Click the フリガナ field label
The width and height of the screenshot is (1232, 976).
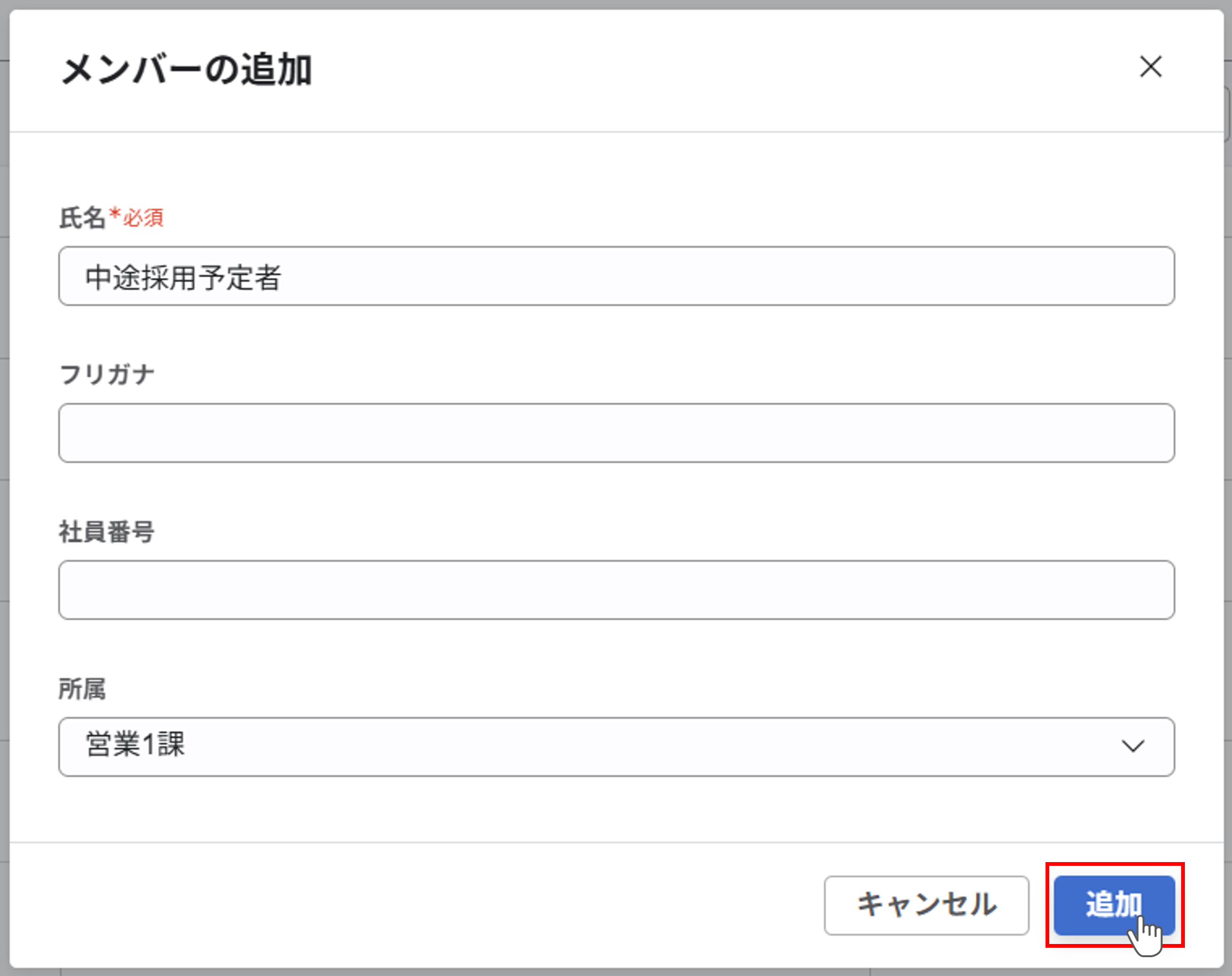pyautogui.click(x=106, y=373)
